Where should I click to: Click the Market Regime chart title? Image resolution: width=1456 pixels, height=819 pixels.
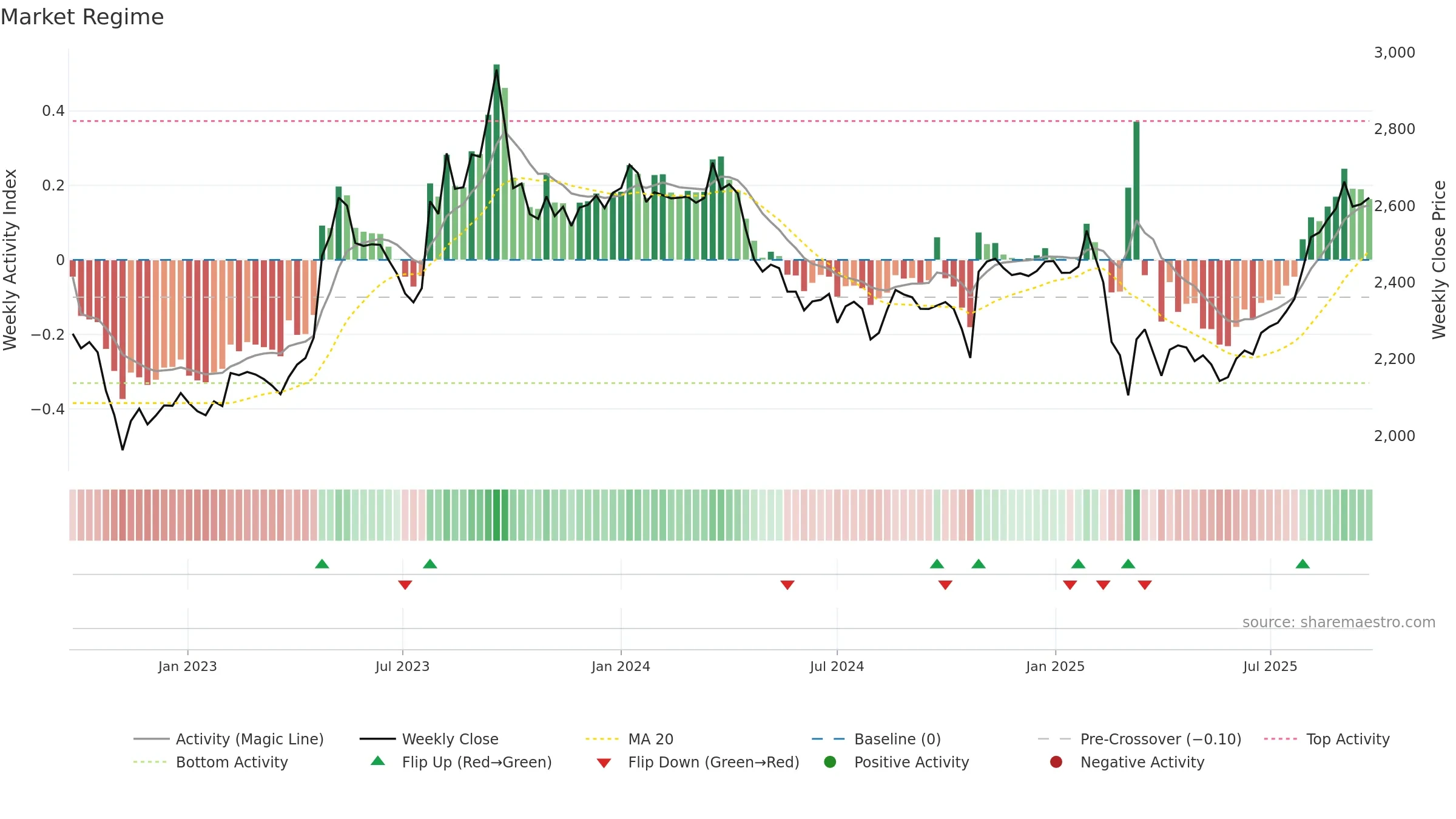[x=82, y=17]
